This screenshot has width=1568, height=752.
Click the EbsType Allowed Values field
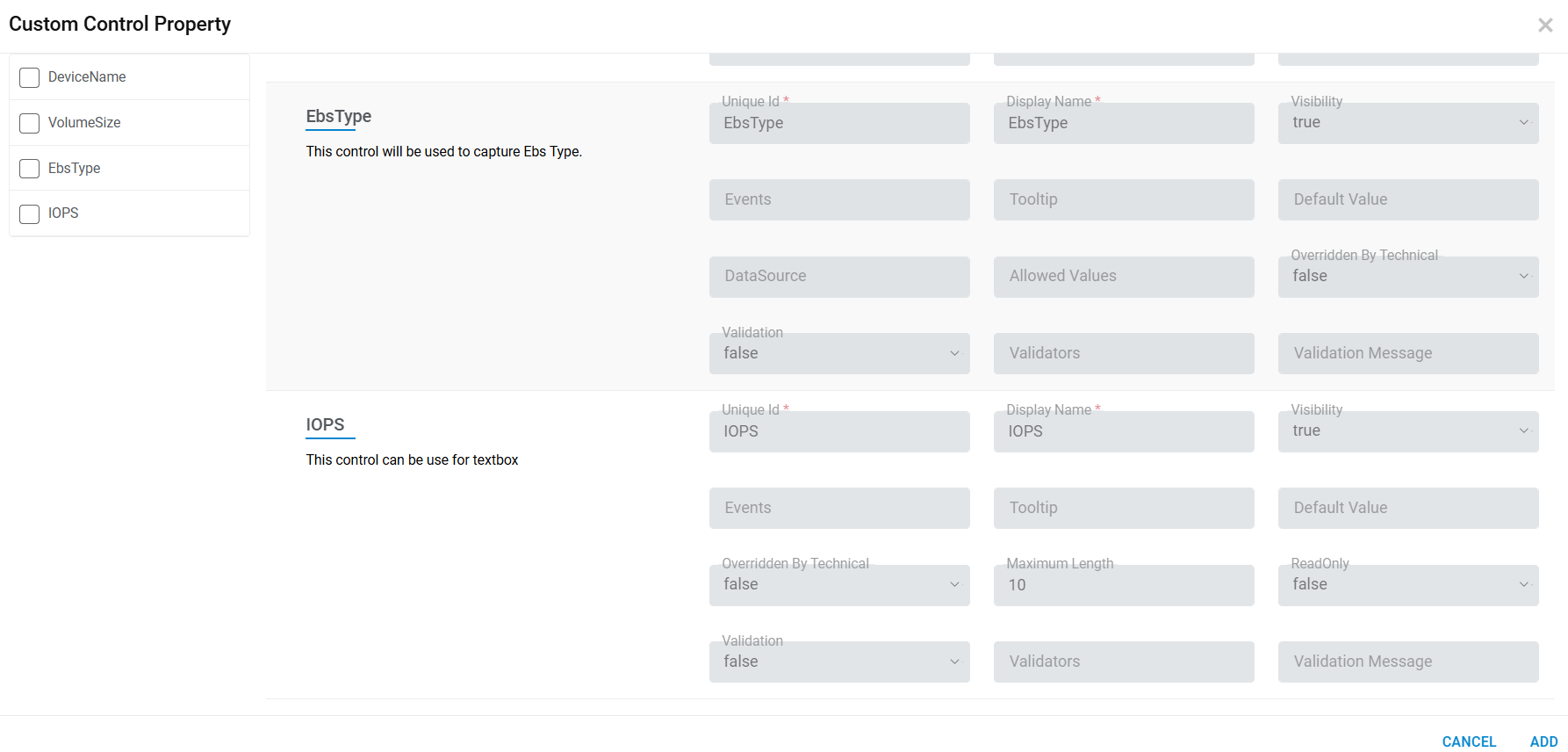coord(1123,277)
